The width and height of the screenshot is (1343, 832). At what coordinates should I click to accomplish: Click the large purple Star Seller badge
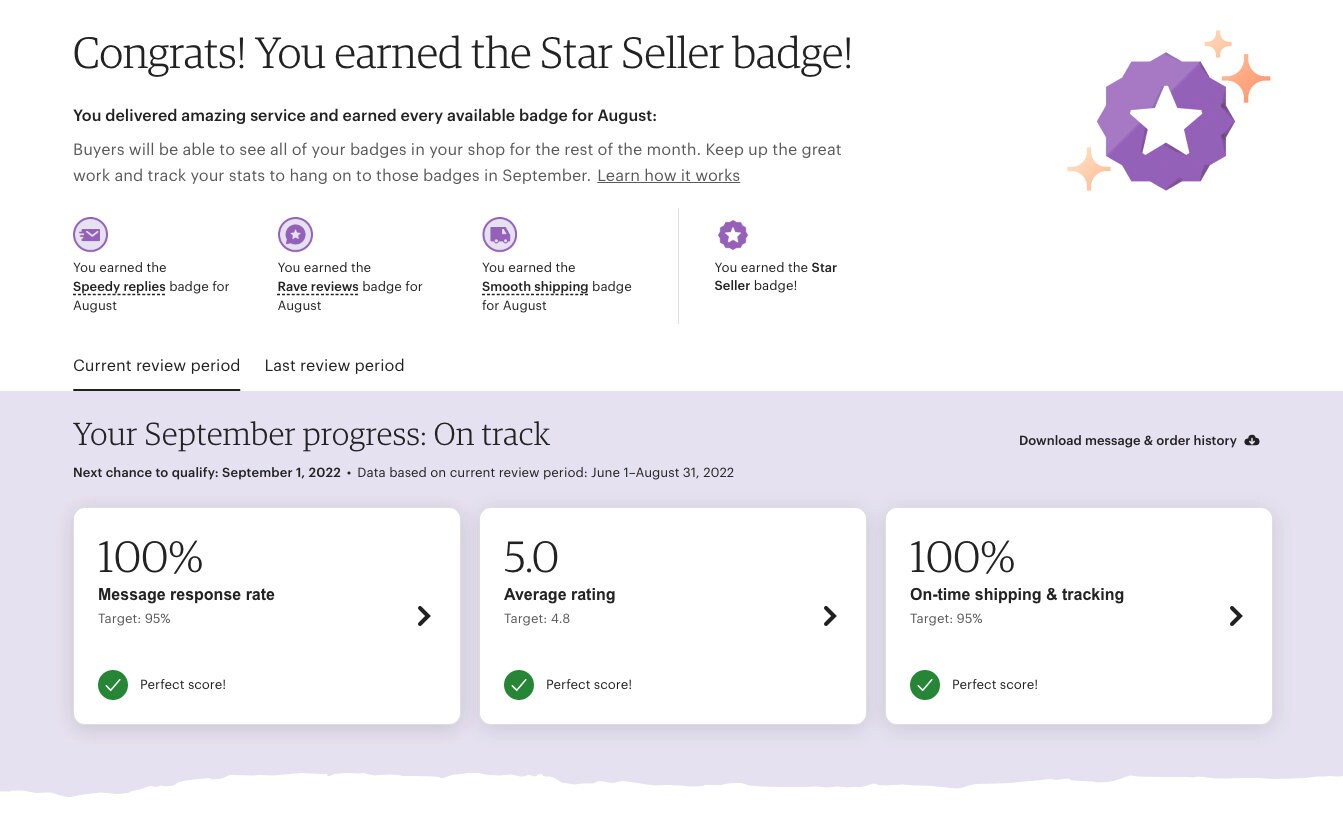[x=1165, y=122]
